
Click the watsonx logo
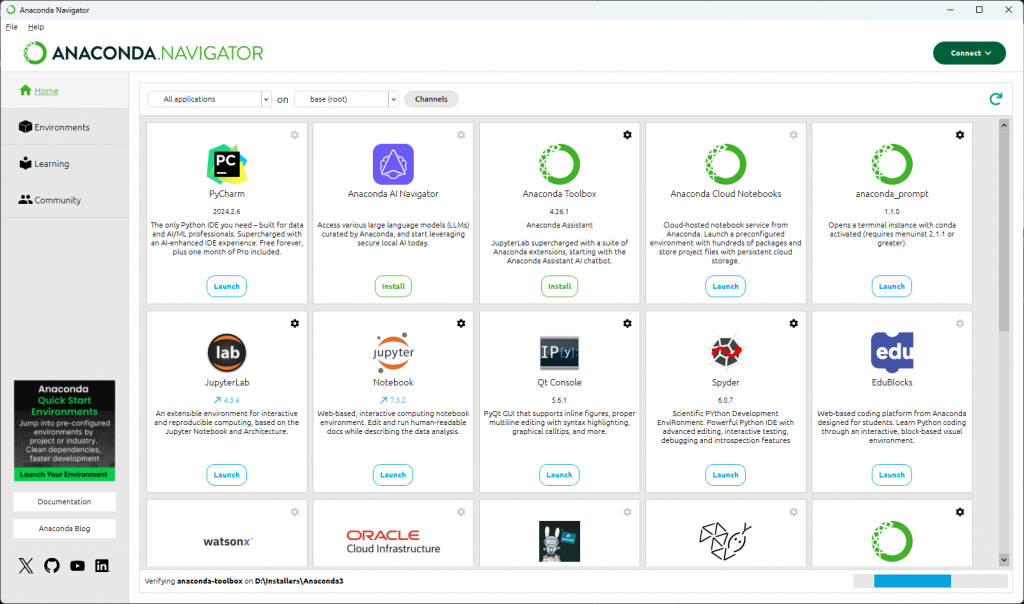tap(227, 541)
